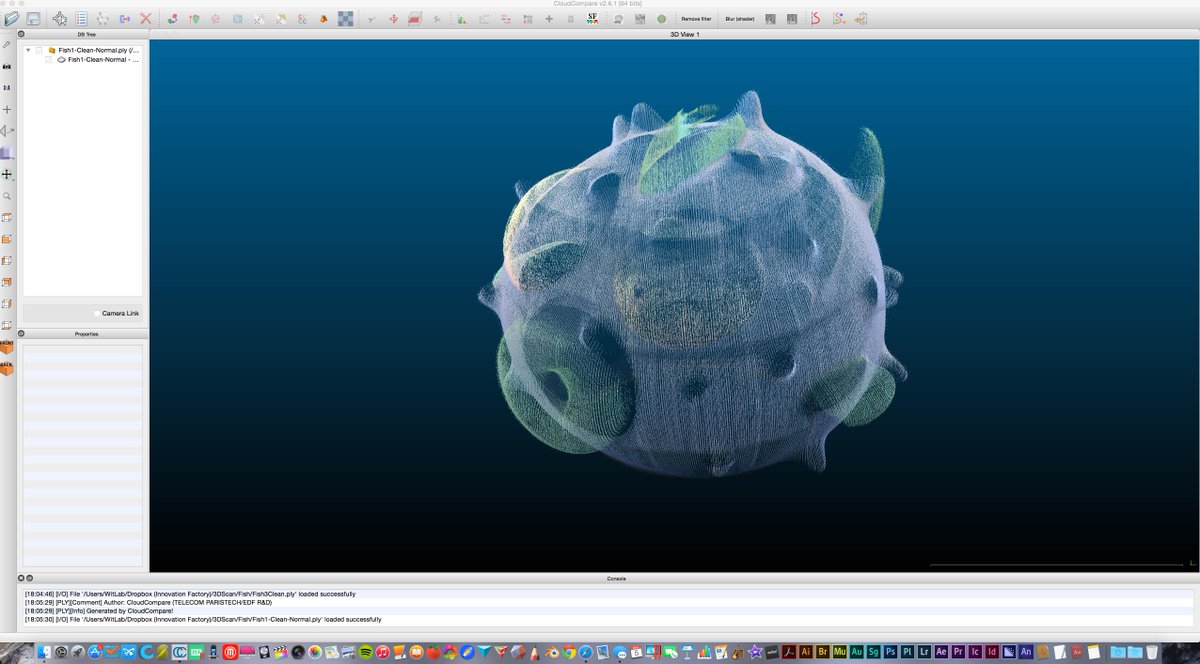The height and width of the screenshot is (664, 1200).
Task: Click the 3D View 1 title bar
Action: click(674, 34)
